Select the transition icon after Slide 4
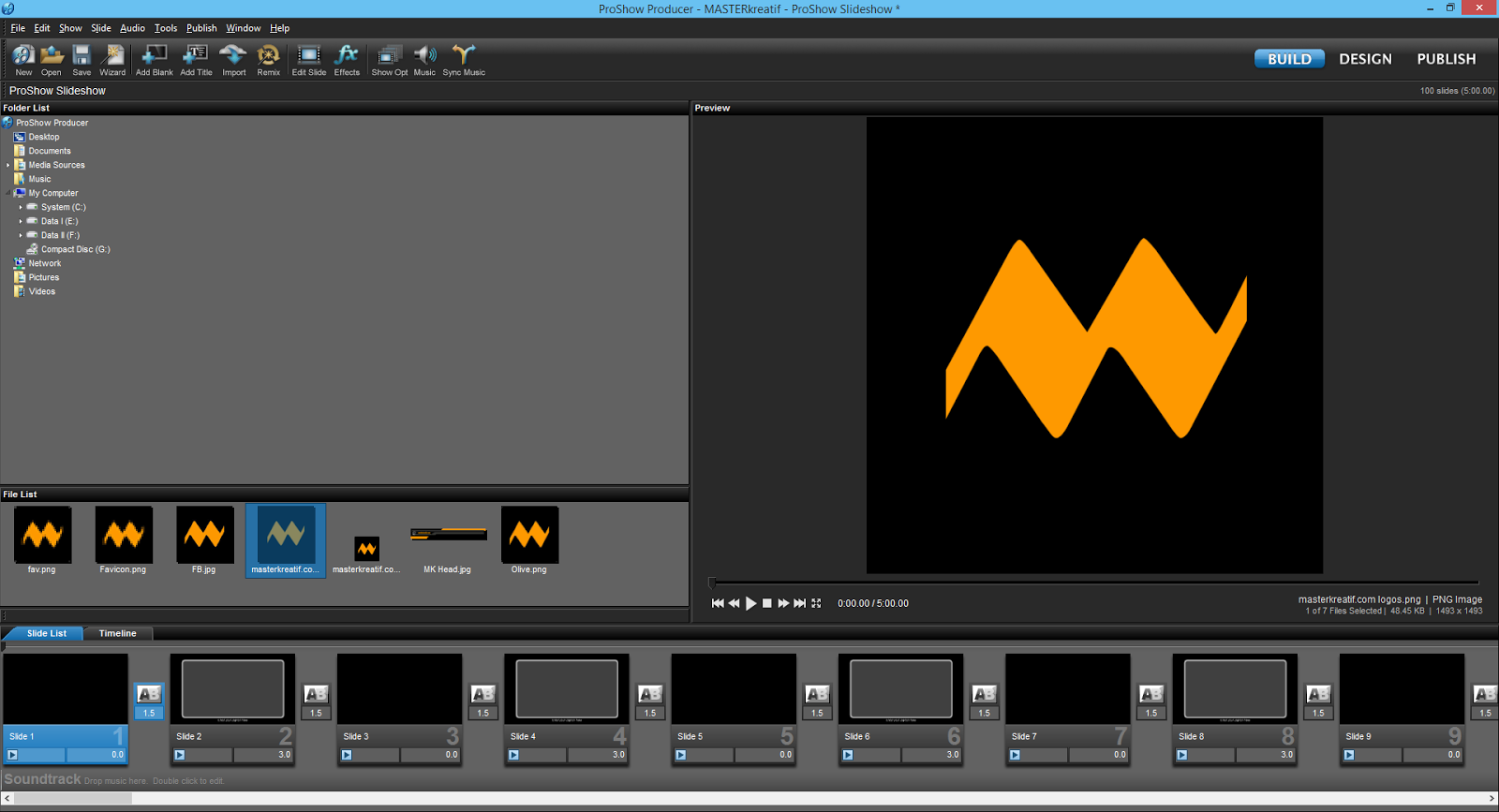Viewport: 1499px width, 812px height. coord(650,694)
